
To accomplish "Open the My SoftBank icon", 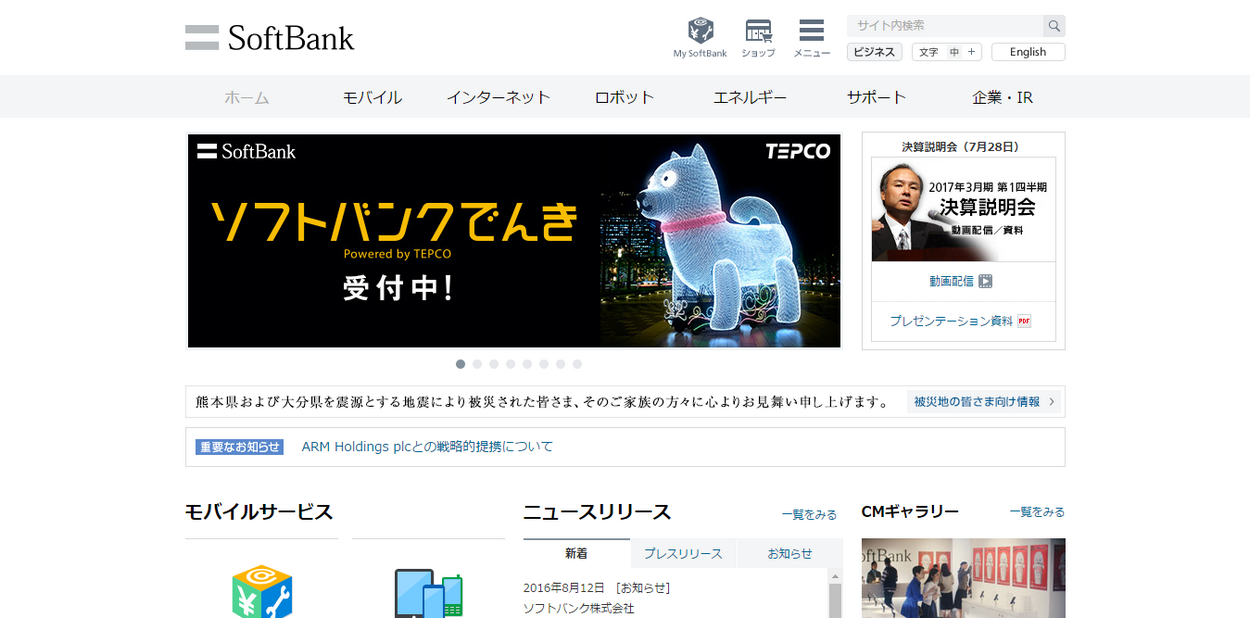I will coord(700,30).
